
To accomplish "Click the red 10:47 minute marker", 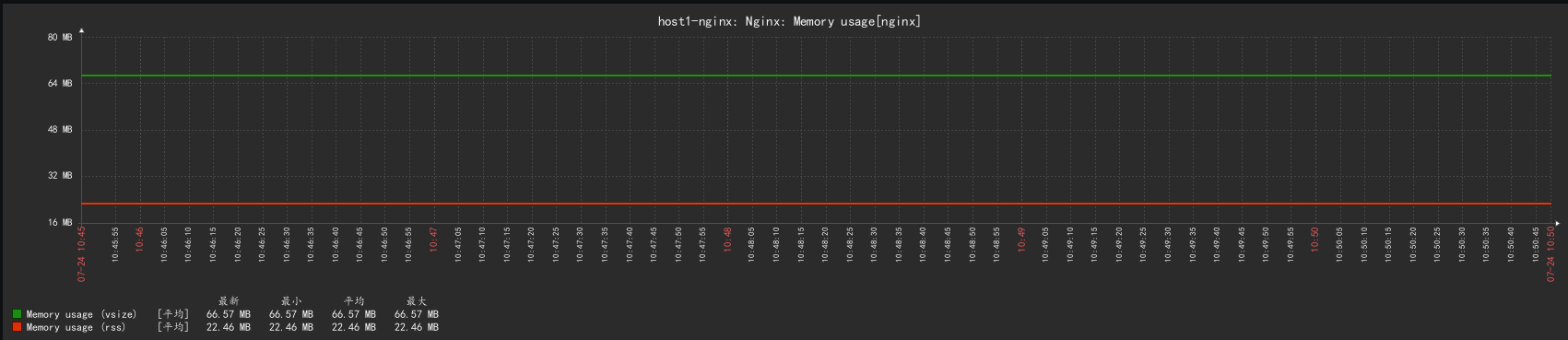I will [433, 239].
